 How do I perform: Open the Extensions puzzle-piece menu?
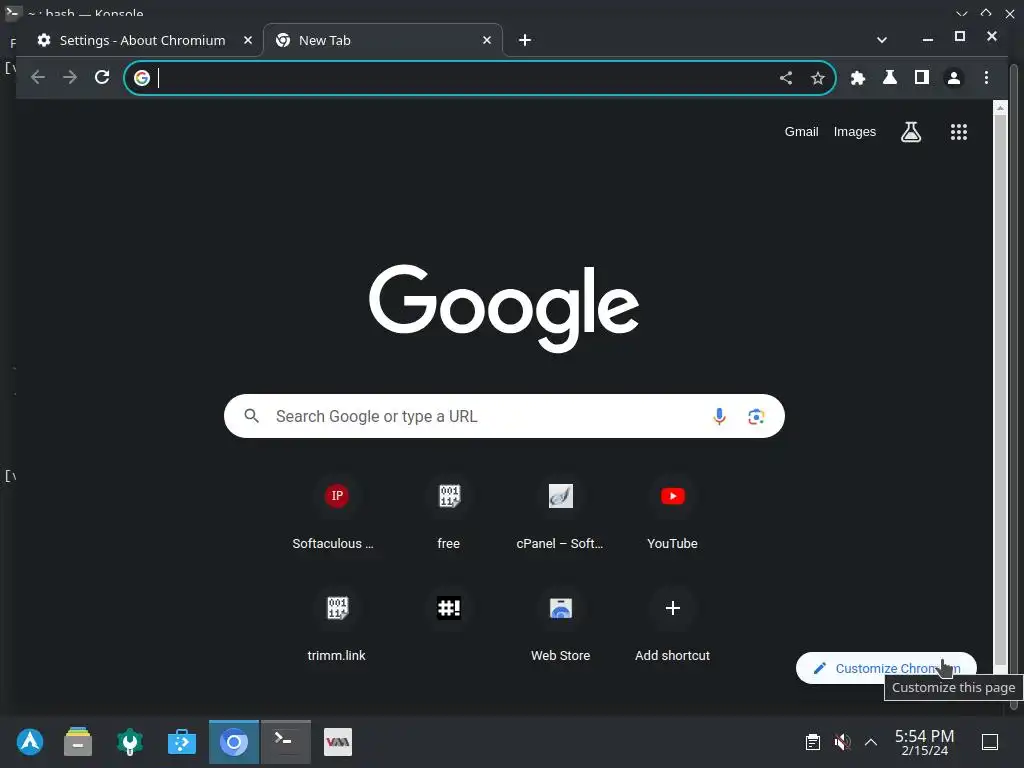(857, 78)
